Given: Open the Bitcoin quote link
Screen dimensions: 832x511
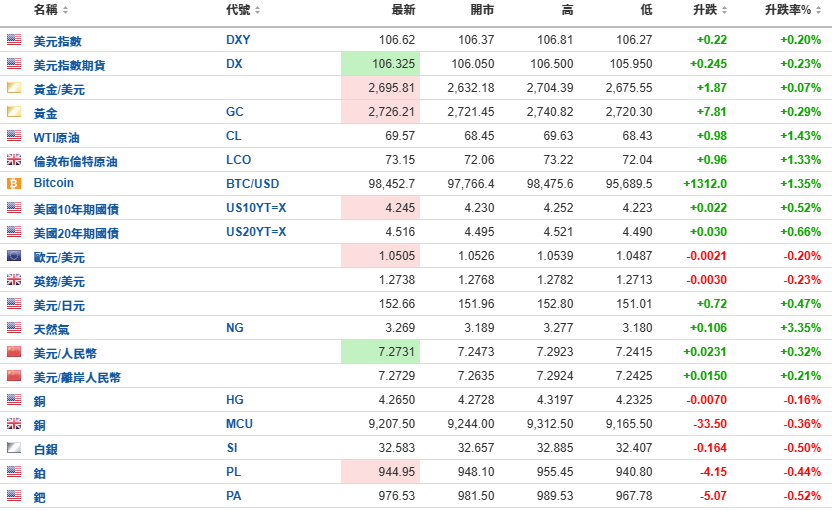Looking at the screenshot, I should coord(54,184).
